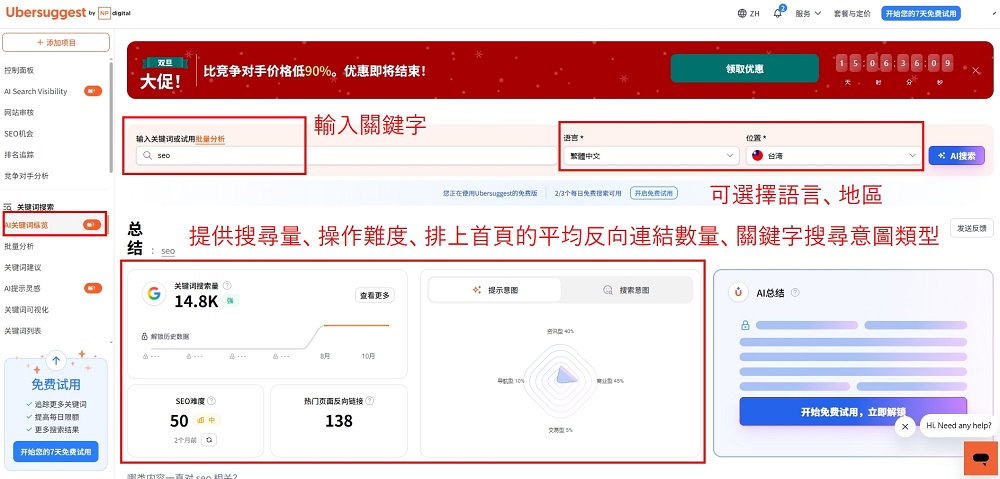Image resolution: width=1000 pixels, height=479 pixels.
Task: Click the sidebar 开始您的7天免费试用 button
Action: [x=55, y=452]
